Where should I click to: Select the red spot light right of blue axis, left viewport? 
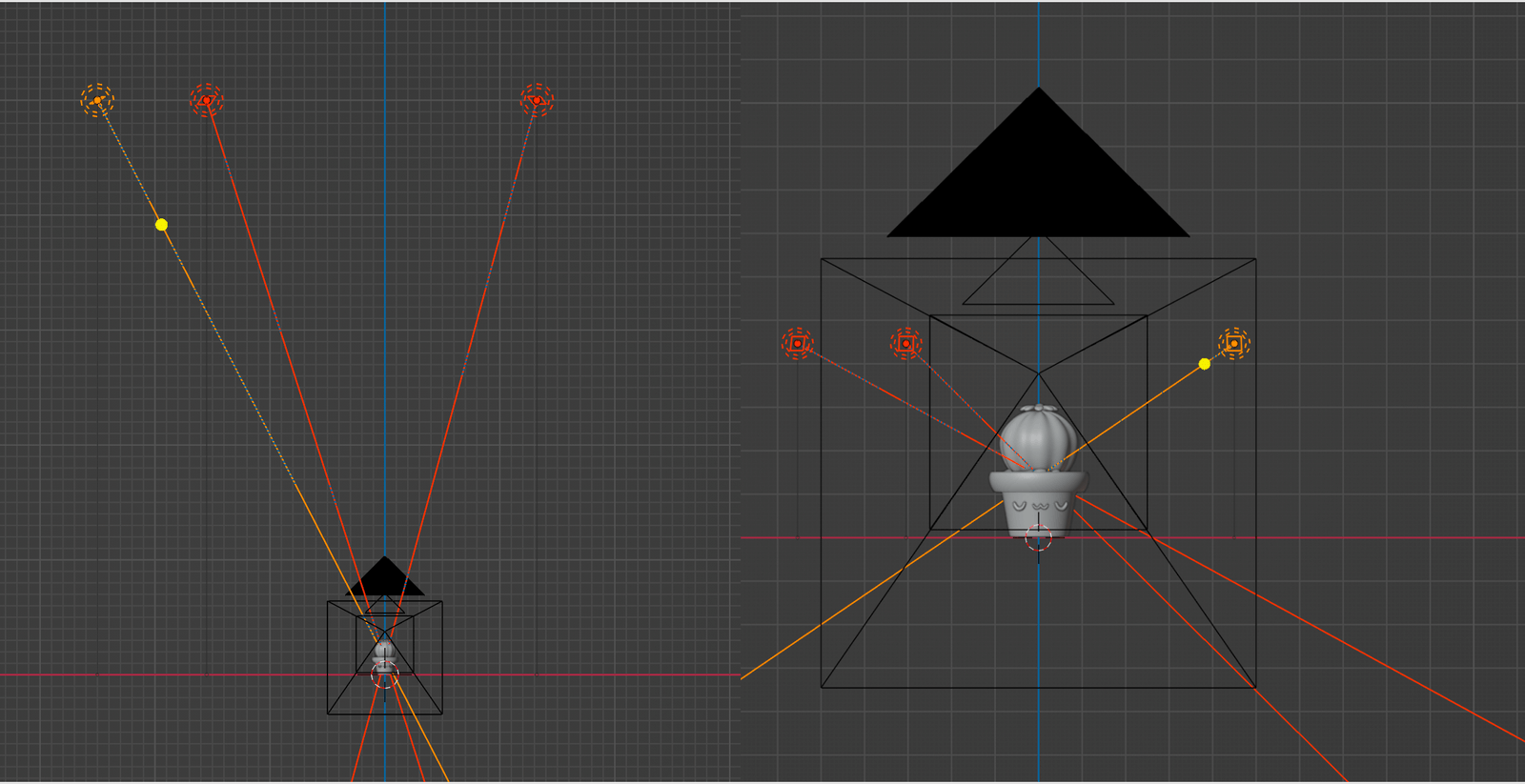pos(537,100)
